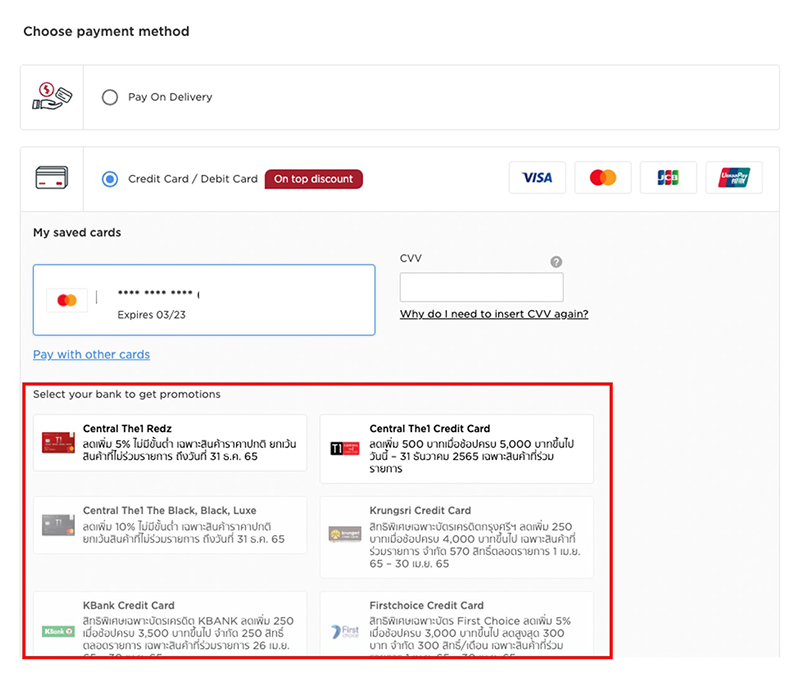This screenshot has height=681, width=800.
Task: Click the UnionPay logo
Action: point(734,178)
